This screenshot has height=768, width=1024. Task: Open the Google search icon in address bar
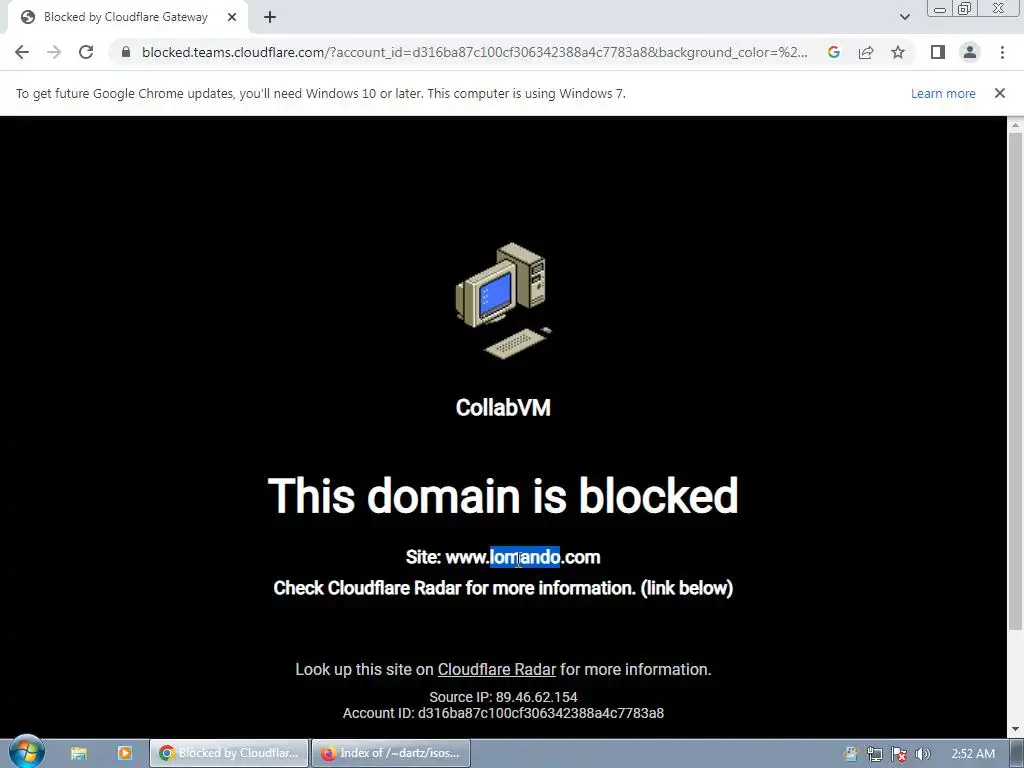click(833, 52)
